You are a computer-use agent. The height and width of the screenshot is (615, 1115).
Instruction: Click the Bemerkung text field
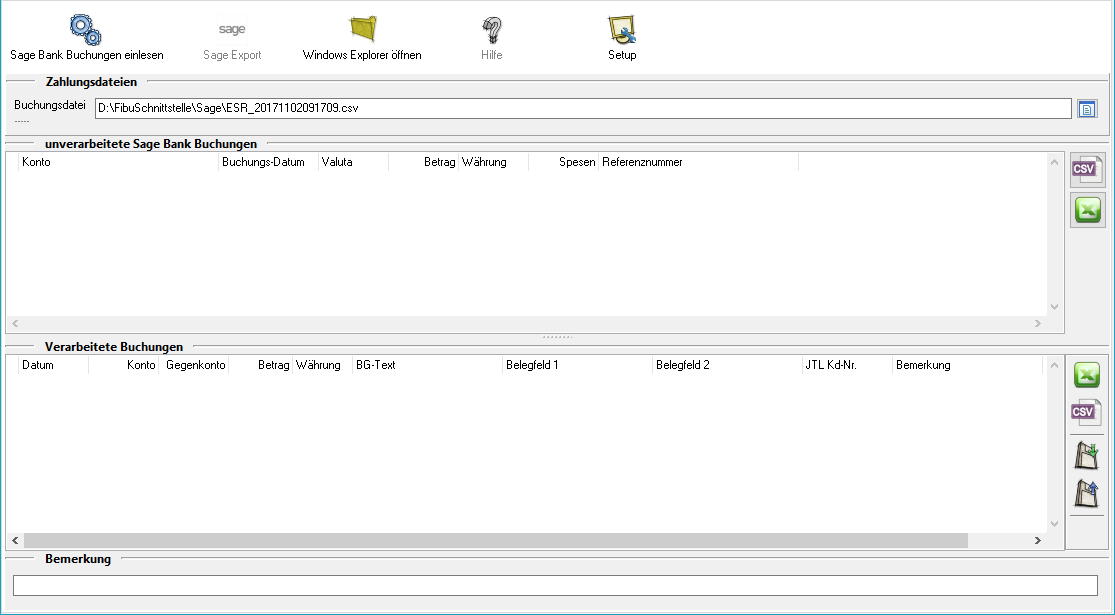(554, 585)
